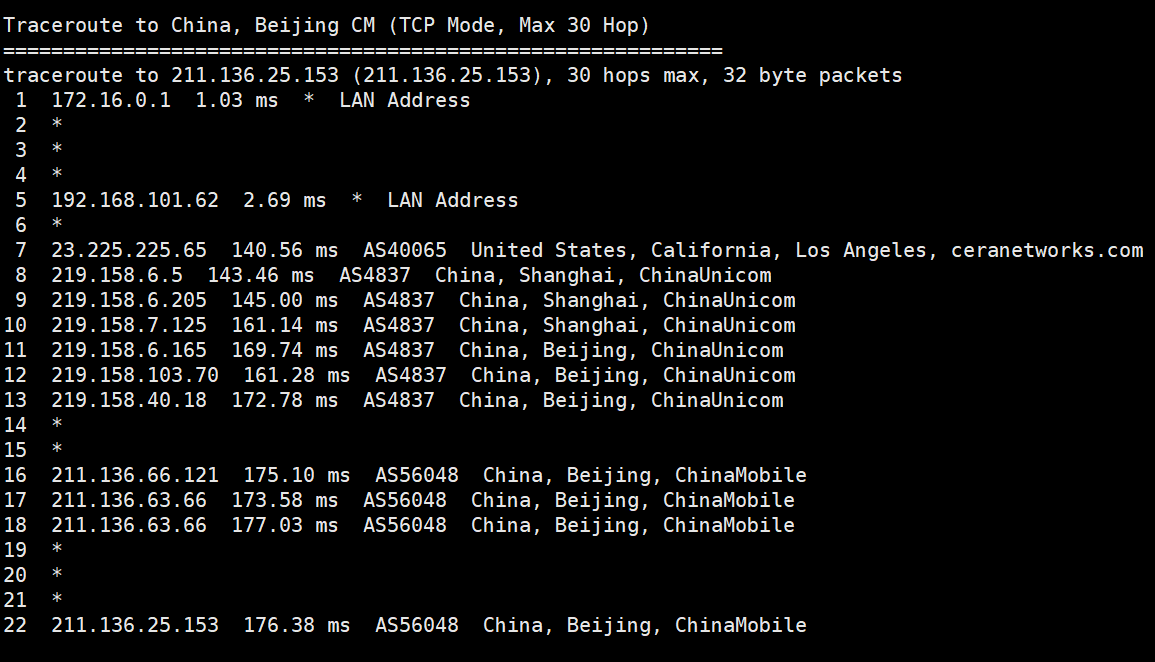Click the "LAN Address" label on hop 1
This screenshot has width=1155, height=662.
pyautogui.click(x=404, y=100)
